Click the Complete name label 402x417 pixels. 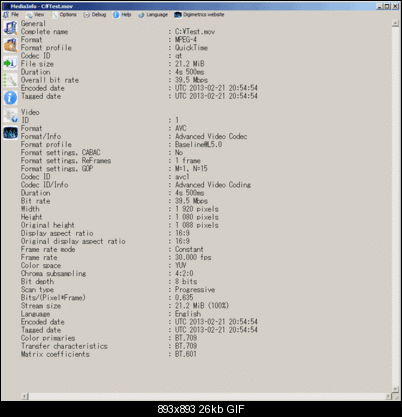point(44,32)
